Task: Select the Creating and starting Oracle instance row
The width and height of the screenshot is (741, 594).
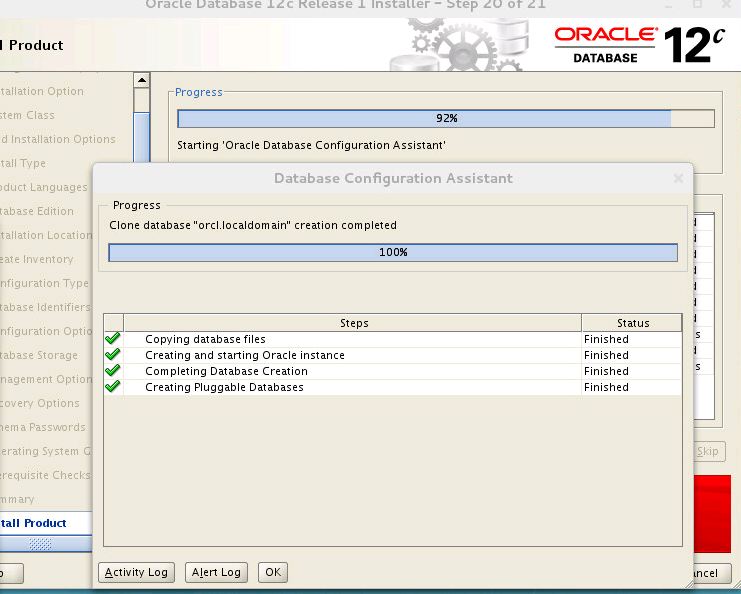Action: [393, 355]
